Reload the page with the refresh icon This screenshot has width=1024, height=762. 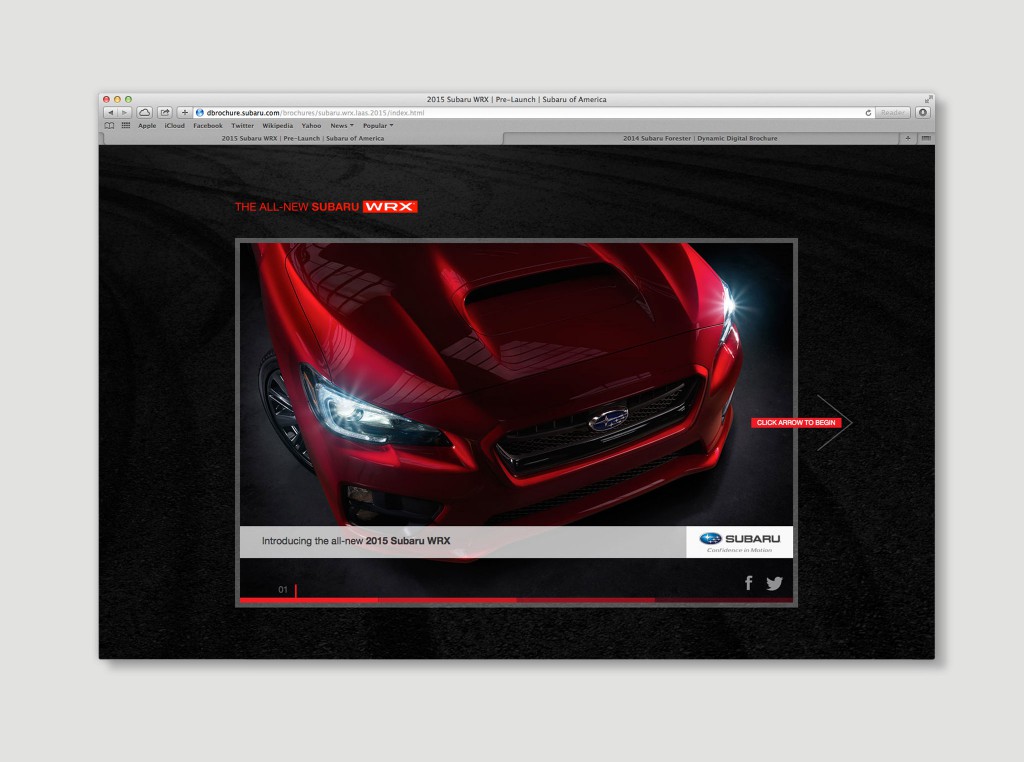[x=868, y=113]
